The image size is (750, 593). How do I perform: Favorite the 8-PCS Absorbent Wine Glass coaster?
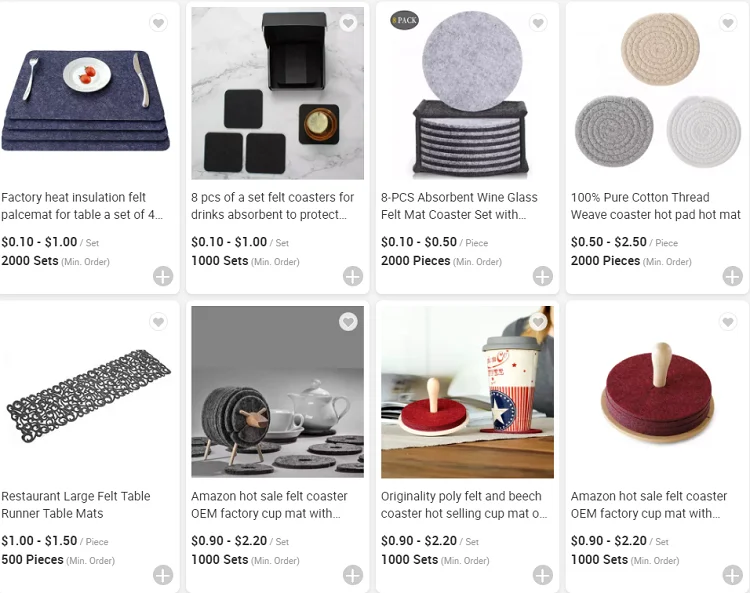point(538,23)
